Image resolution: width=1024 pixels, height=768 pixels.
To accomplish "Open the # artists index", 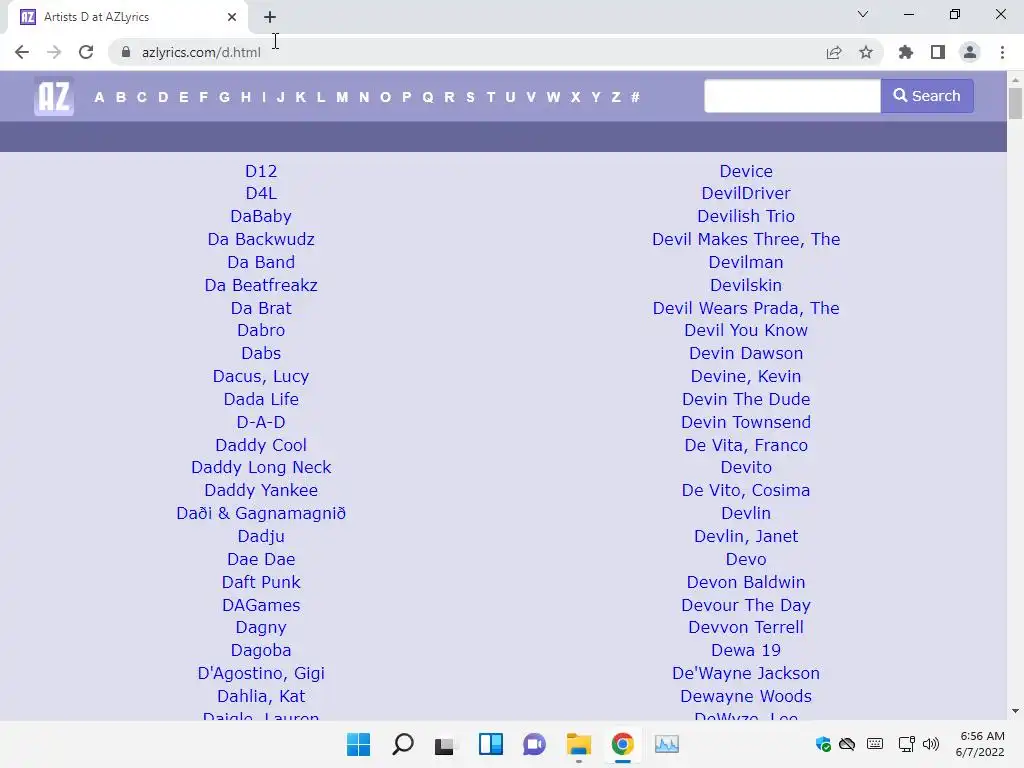I will tap(635, 97).
